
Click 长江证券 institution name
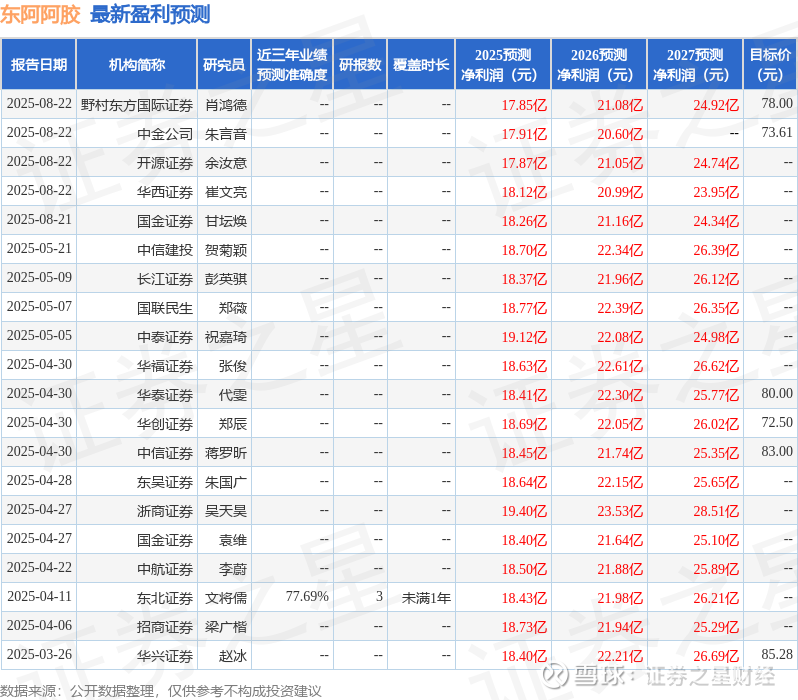pos(165,279)
